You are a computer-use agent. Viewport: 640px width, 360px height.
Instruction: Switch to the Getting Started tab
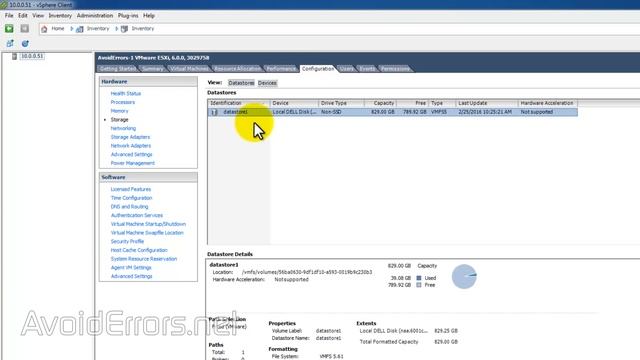point(118,69)
